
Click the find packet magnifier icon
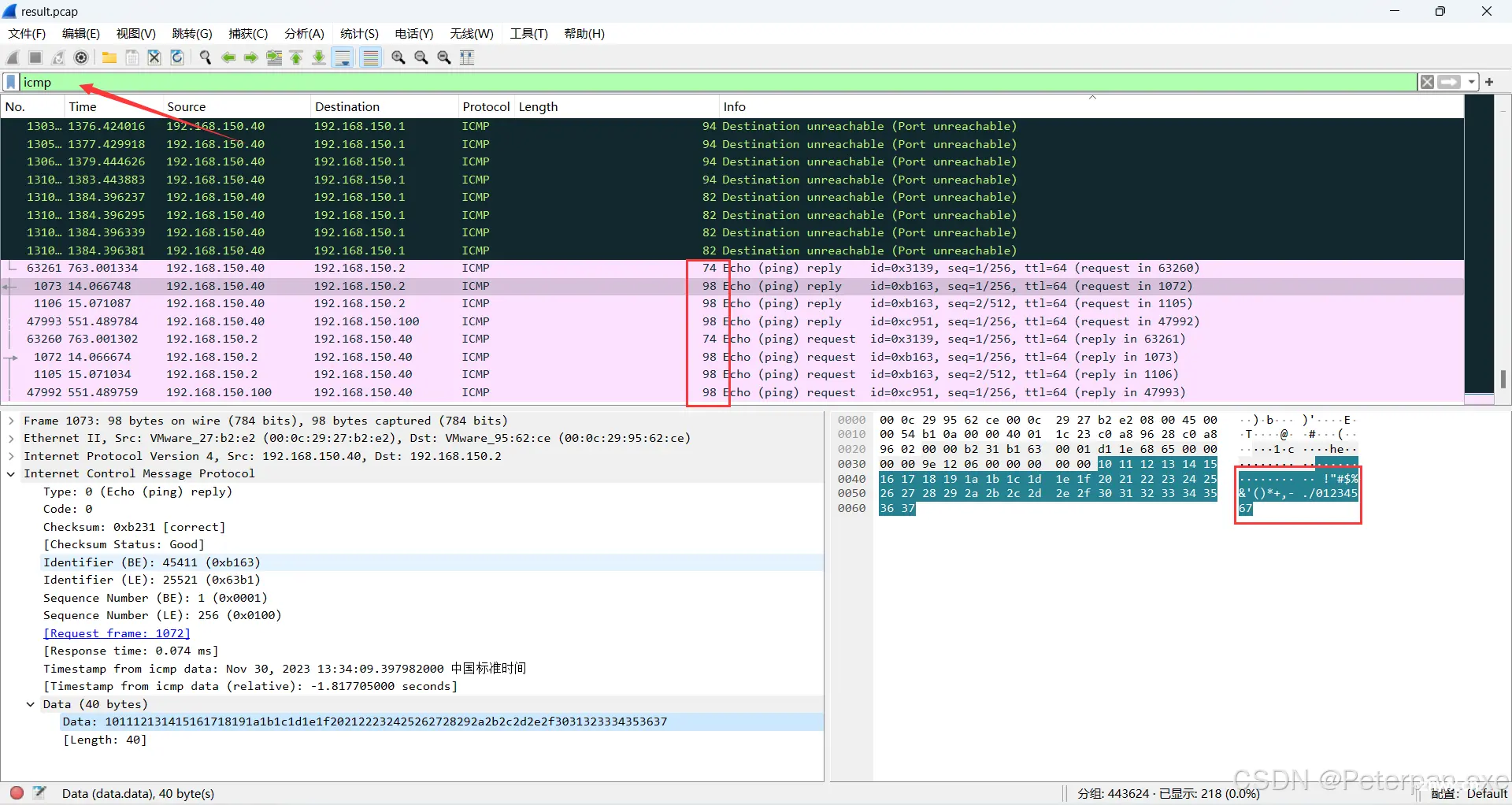tap(206, 57)
